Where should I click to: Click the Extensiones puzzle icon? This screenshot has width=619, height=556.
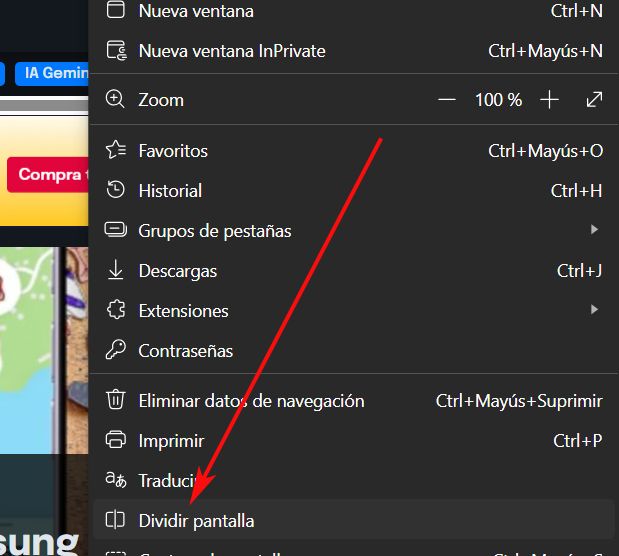(116, 310)
